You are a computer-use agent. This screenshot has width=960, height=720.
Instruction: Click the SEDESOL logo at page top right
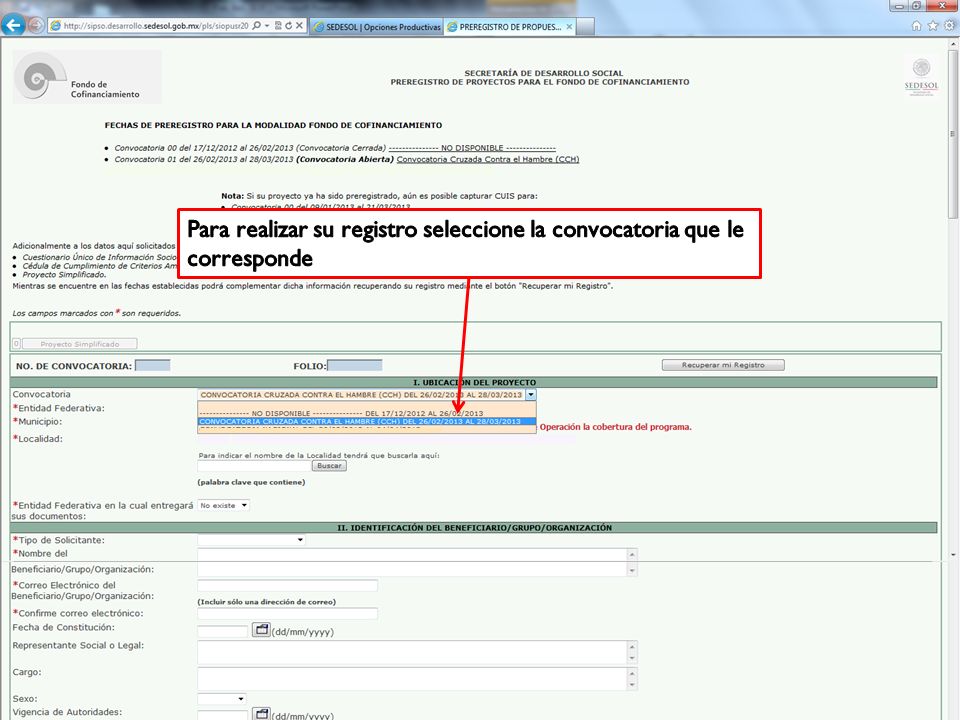921,76
